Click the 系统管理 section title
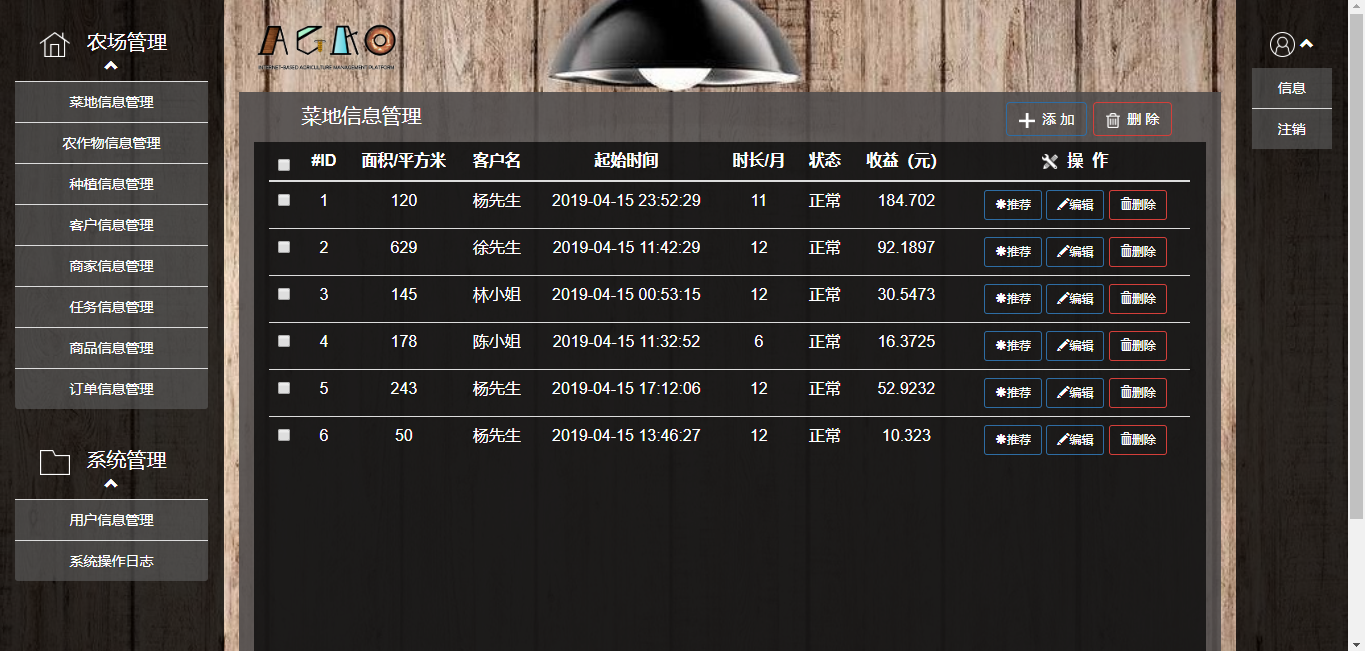 (x=126, y=460)
